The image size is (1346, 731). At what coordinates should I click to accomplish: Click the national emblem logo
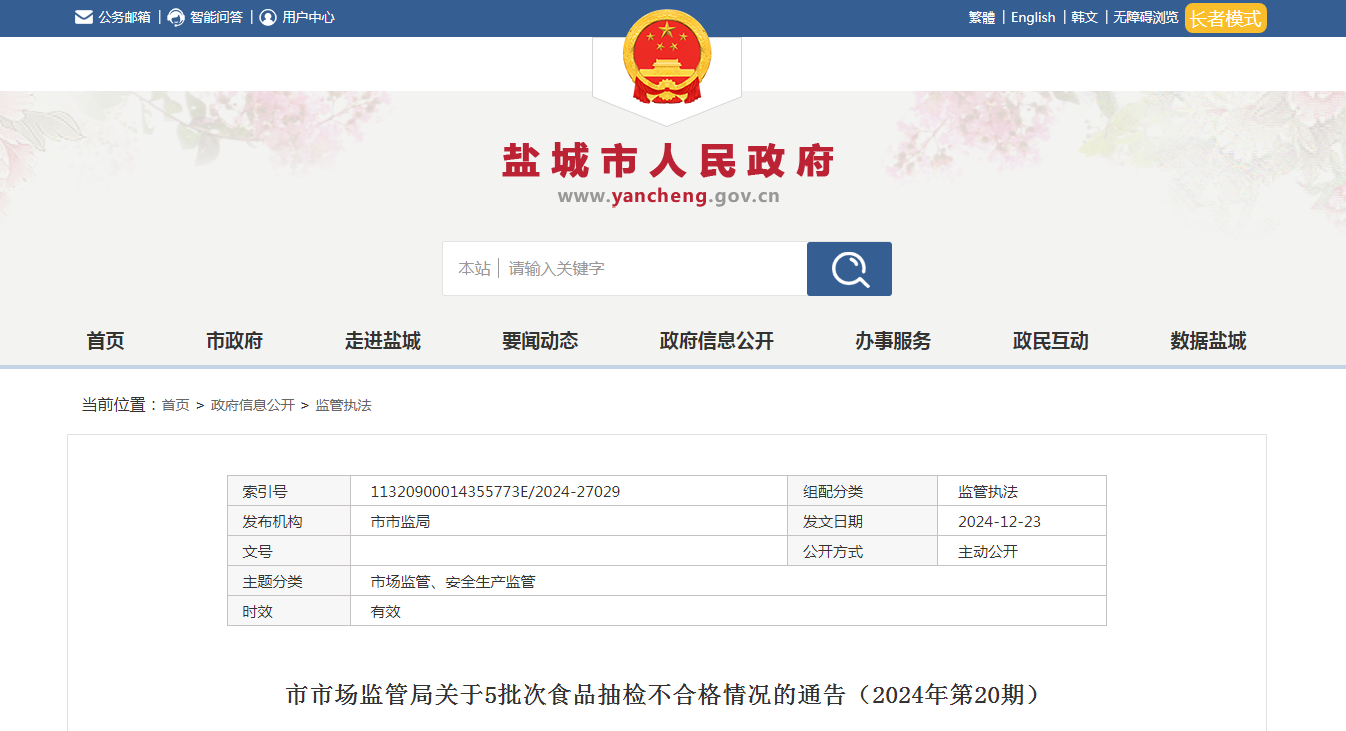point(667,58)
